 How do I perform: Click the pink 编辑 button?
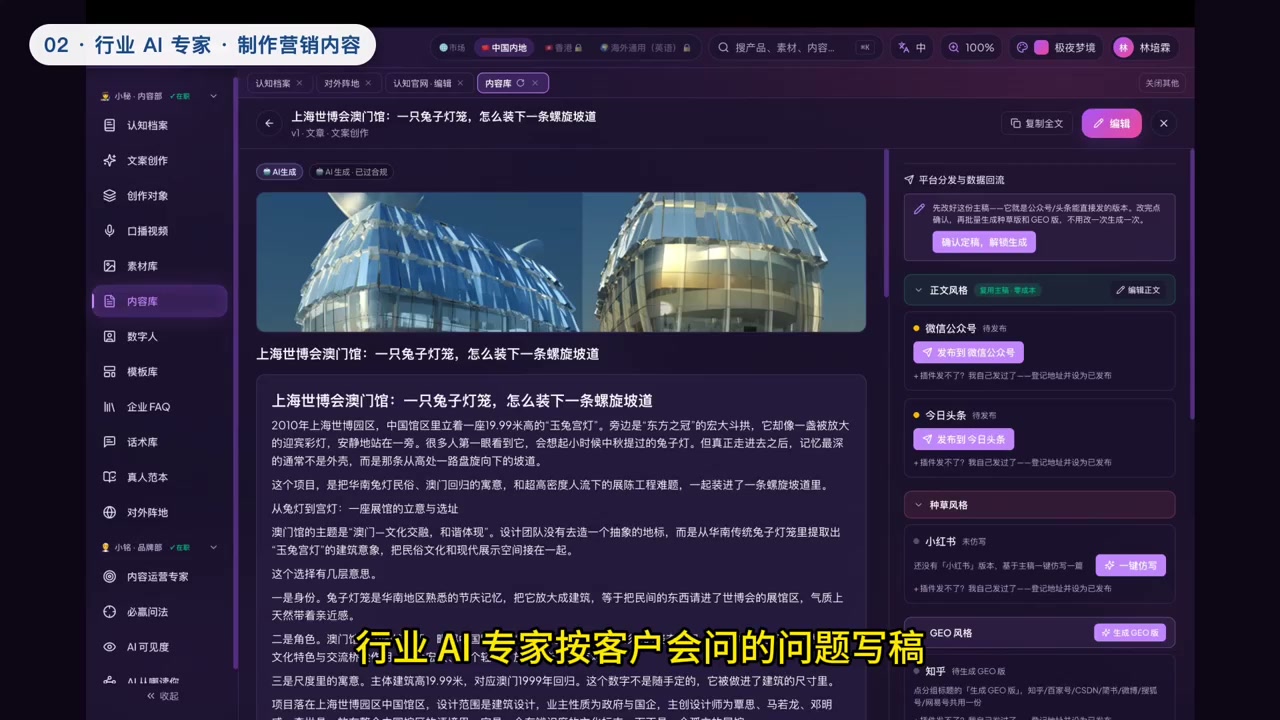click(1111, 123)
